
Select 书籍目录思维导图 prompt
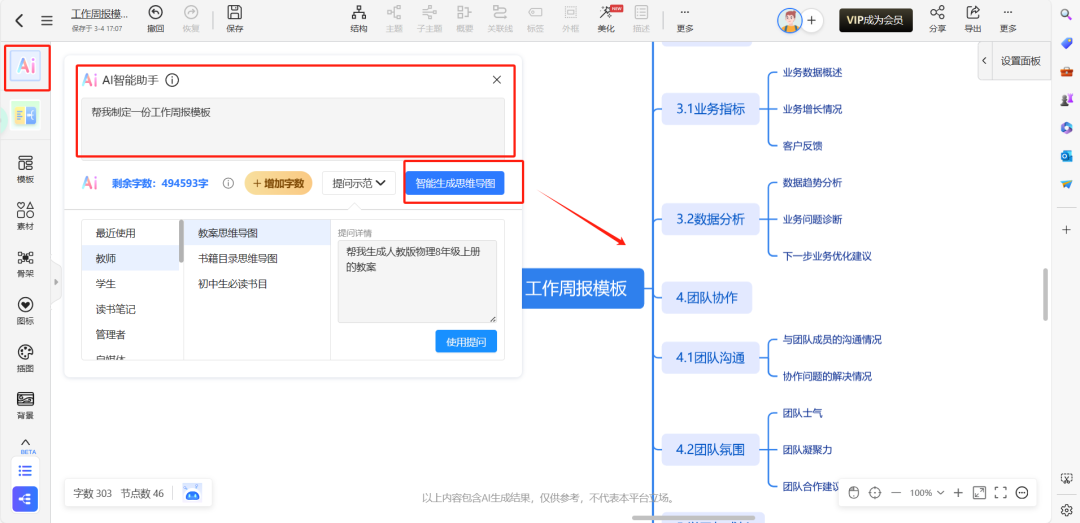click(257, 258)
